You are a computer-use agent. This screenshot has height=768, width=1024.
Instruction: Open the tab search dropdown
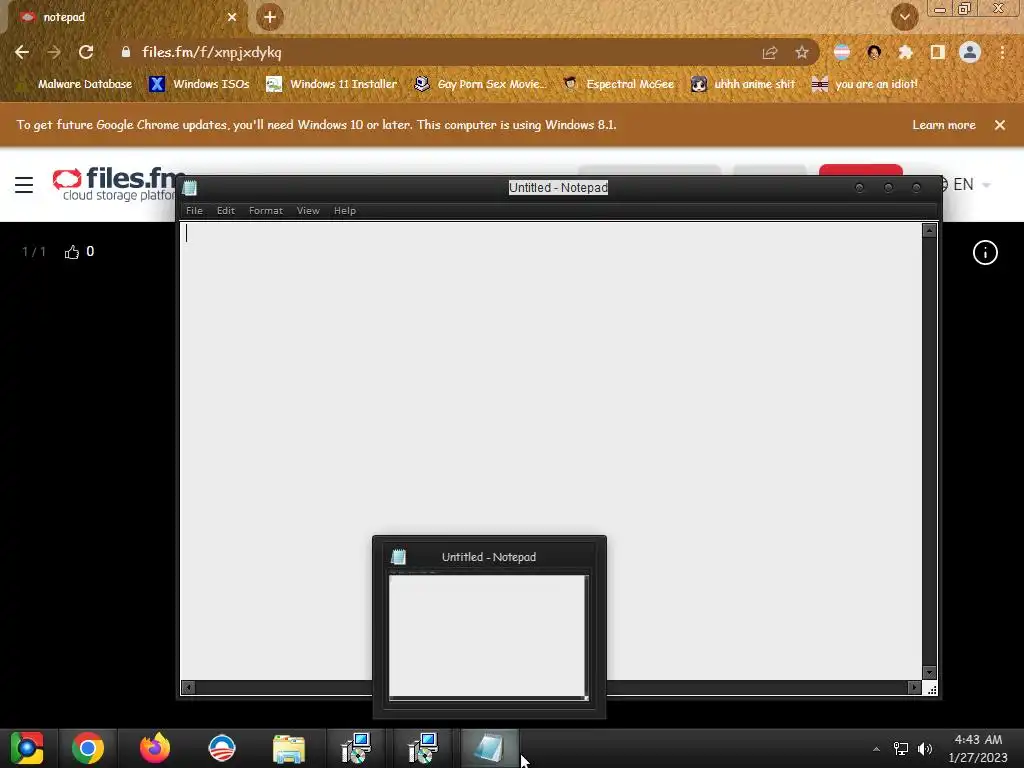[x=904, y=17]
